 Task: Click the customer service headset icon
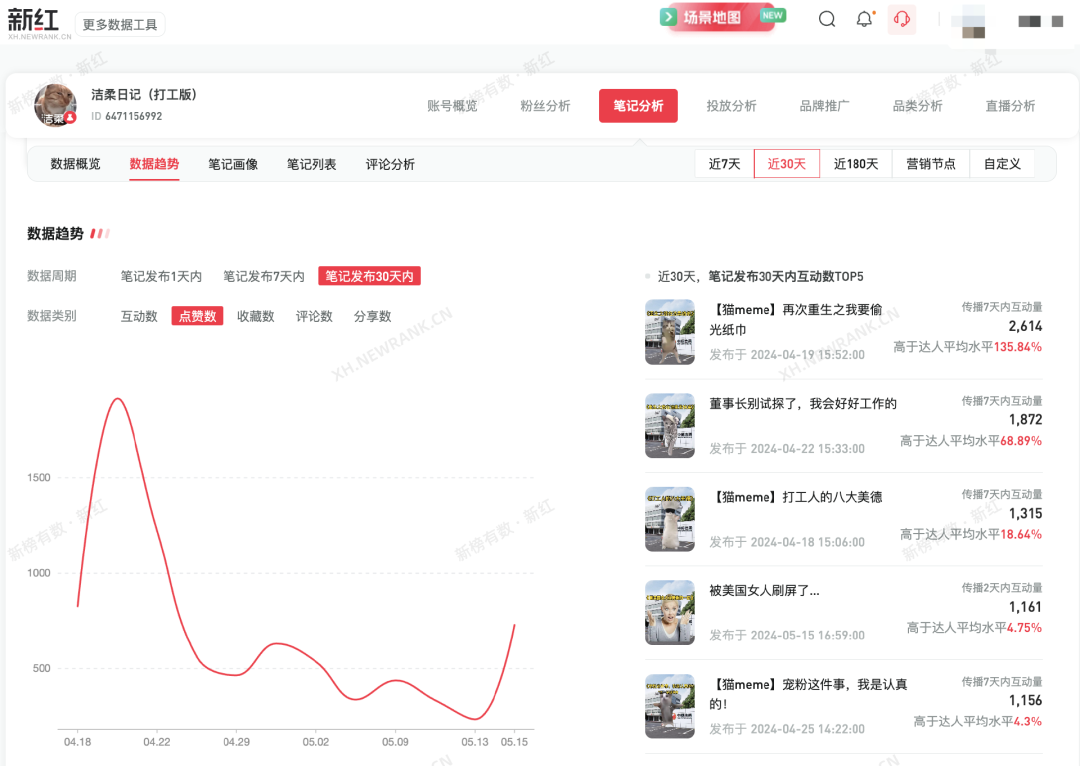click(902, 19)
